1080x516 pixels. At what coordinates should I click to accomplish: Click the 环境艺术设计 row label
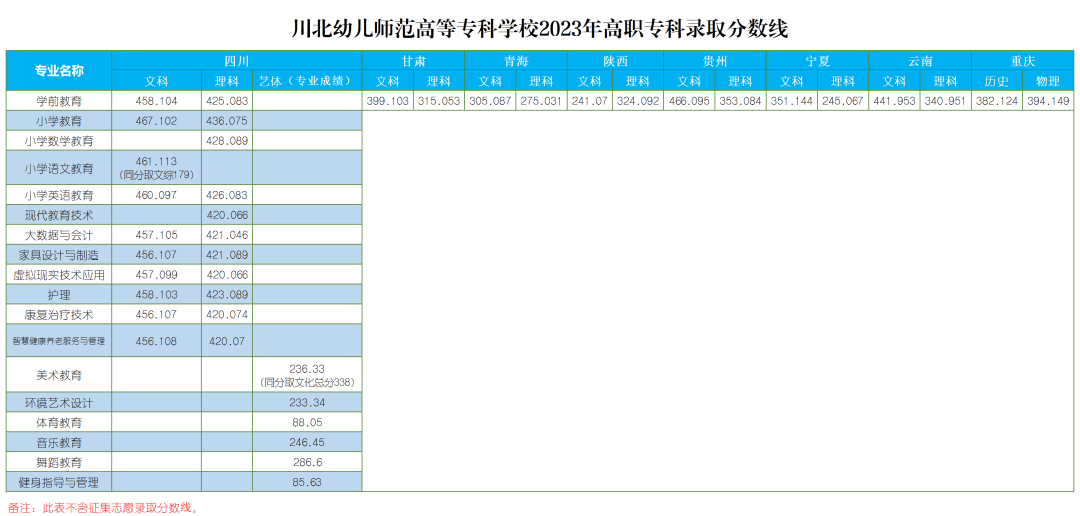pyautogui.click(x=59, y=402)
